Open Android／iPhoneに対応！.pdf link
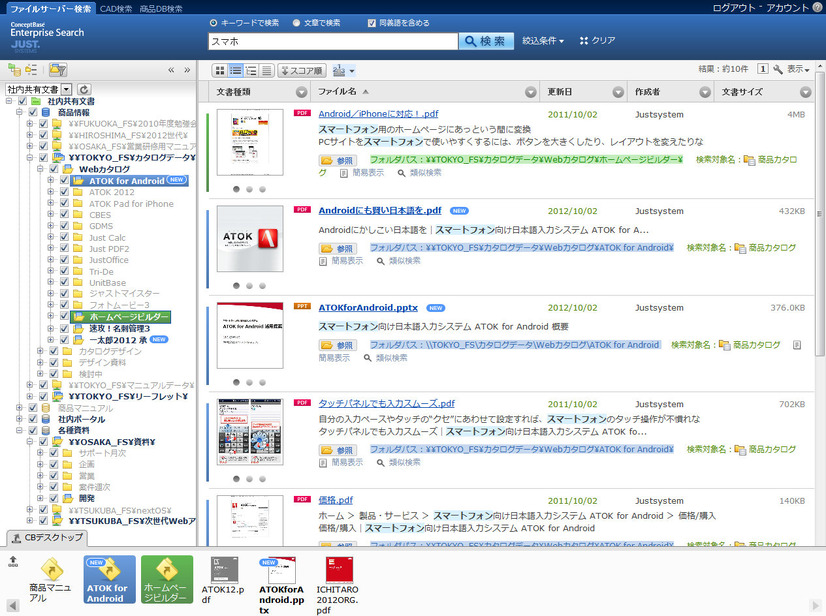Viewport: 826px width, 616px height. point(378,114)
